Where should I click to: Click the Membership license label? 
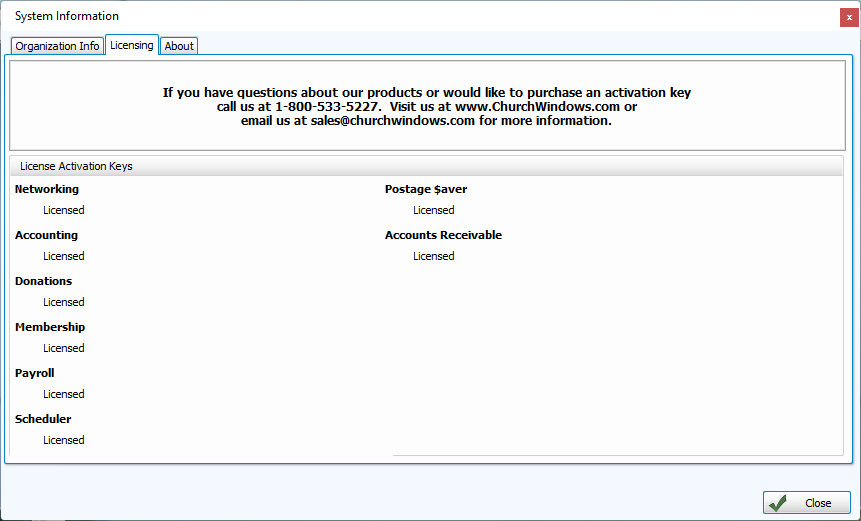tap(50, 327)
